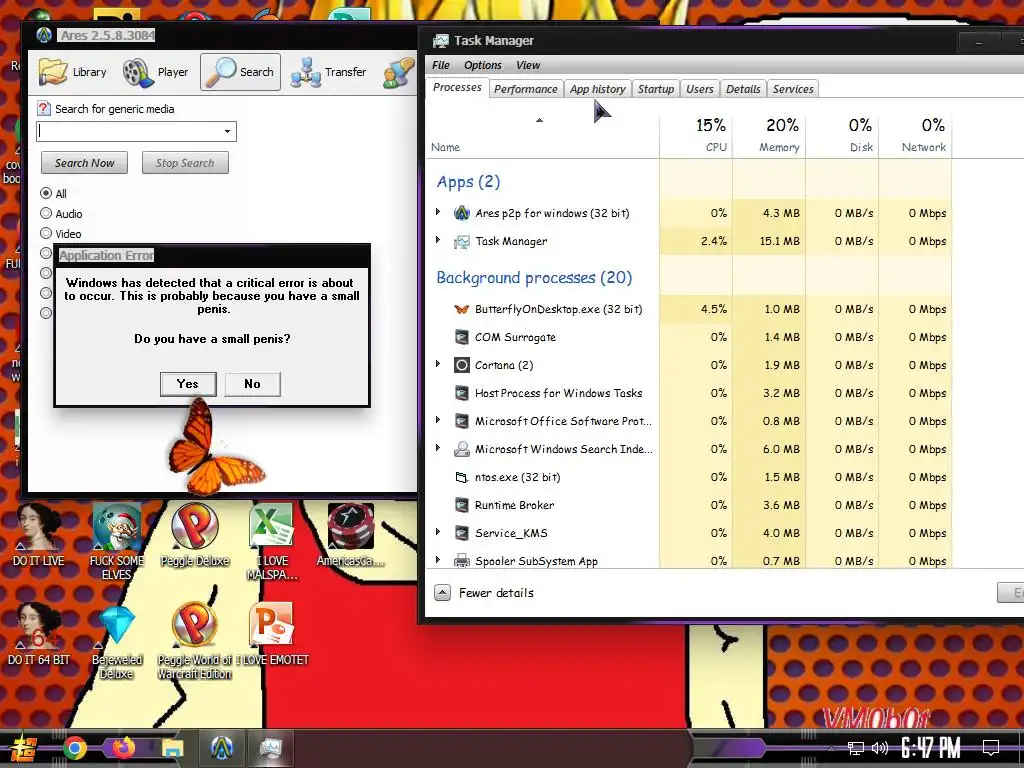
Task: Expand the Spooler SubSystem App row
Action: click(x=438, y=560)
